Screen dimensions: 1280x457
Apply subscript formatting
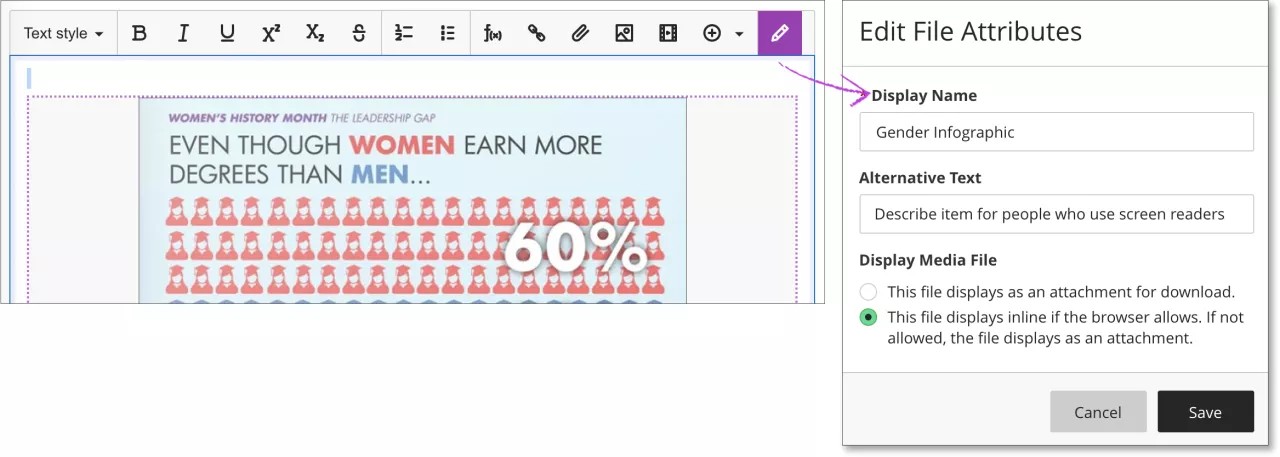[x=315, y=33]
